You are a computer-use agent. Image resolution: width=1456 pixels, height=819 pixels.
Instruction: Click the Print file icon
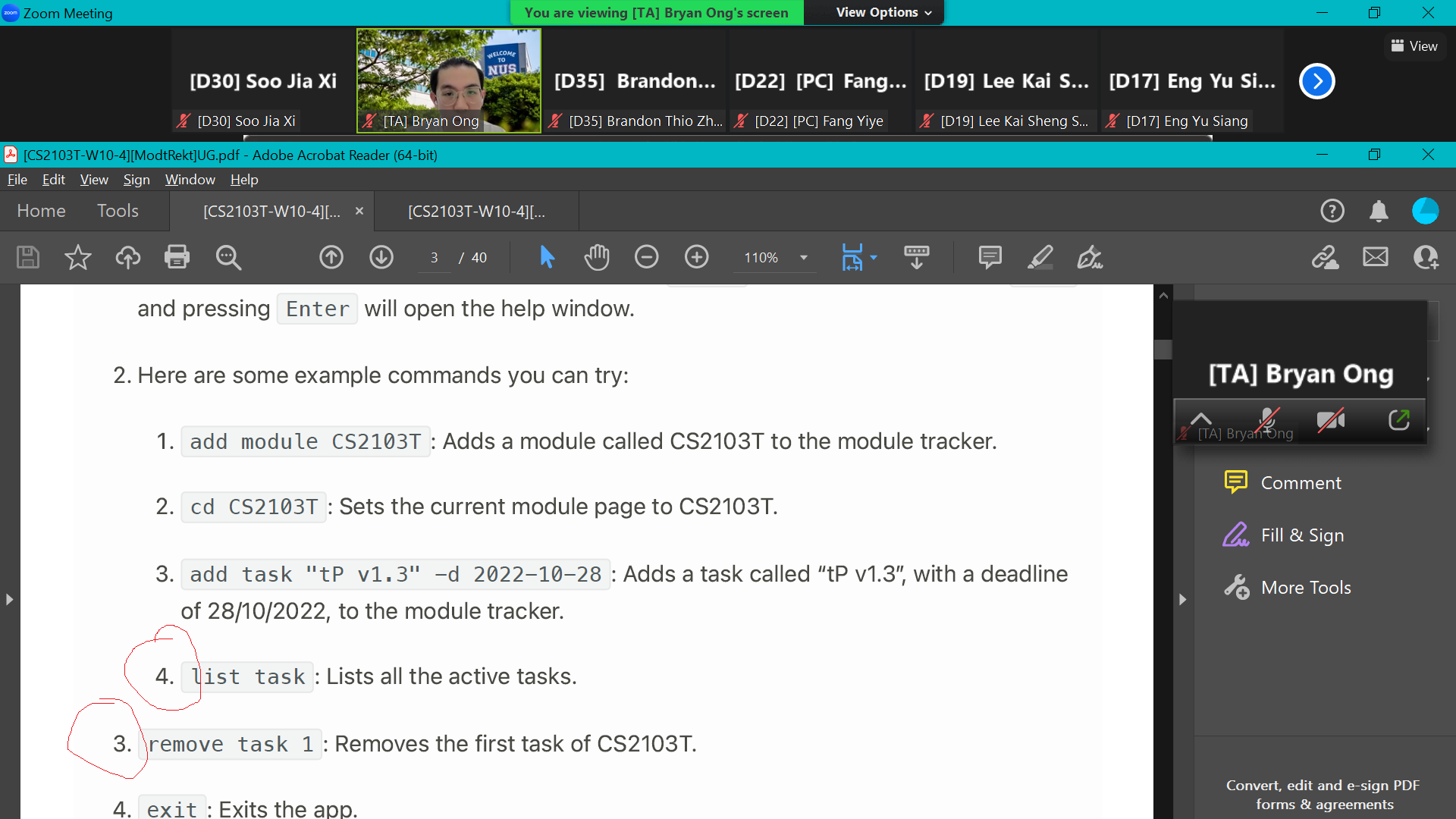(x=177, y=258)
